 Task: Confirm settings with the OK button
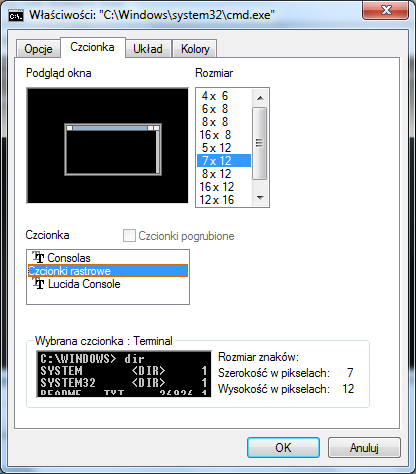[283, 447]
